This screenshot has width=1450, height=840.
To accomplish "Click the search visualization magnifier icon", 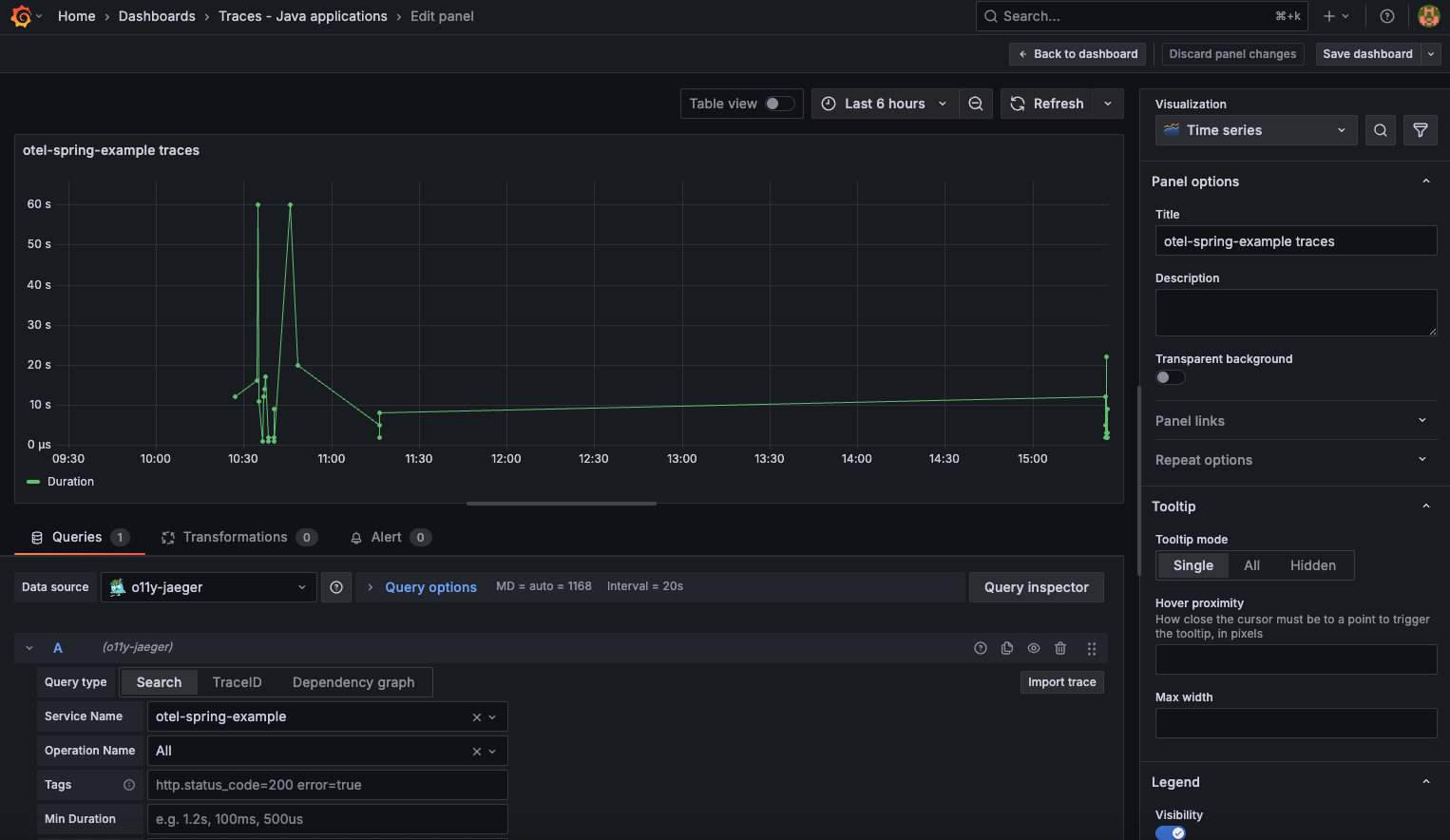I will point(1381,130).
